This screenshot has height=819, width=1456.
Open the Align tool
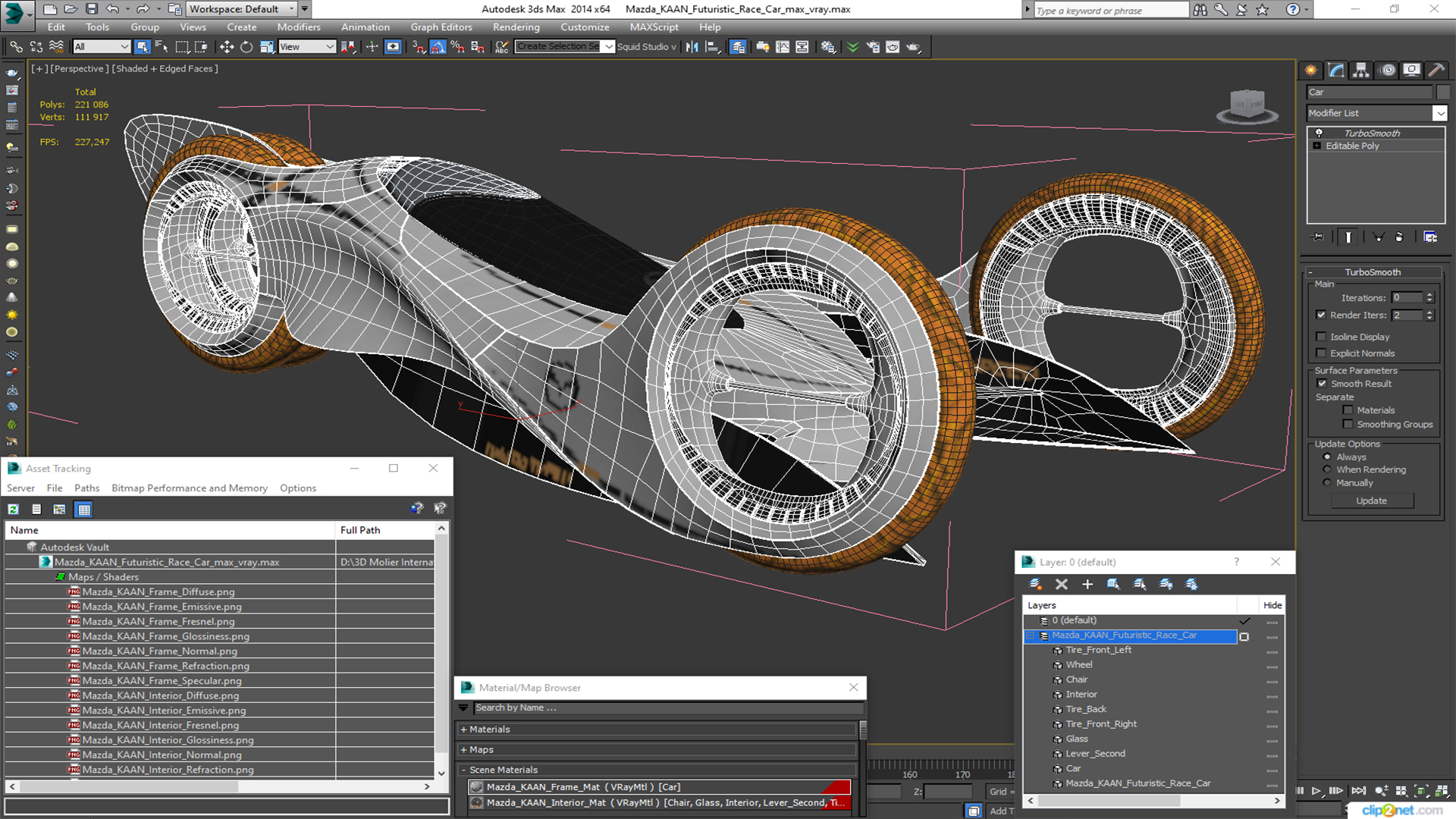click(712, 47)
